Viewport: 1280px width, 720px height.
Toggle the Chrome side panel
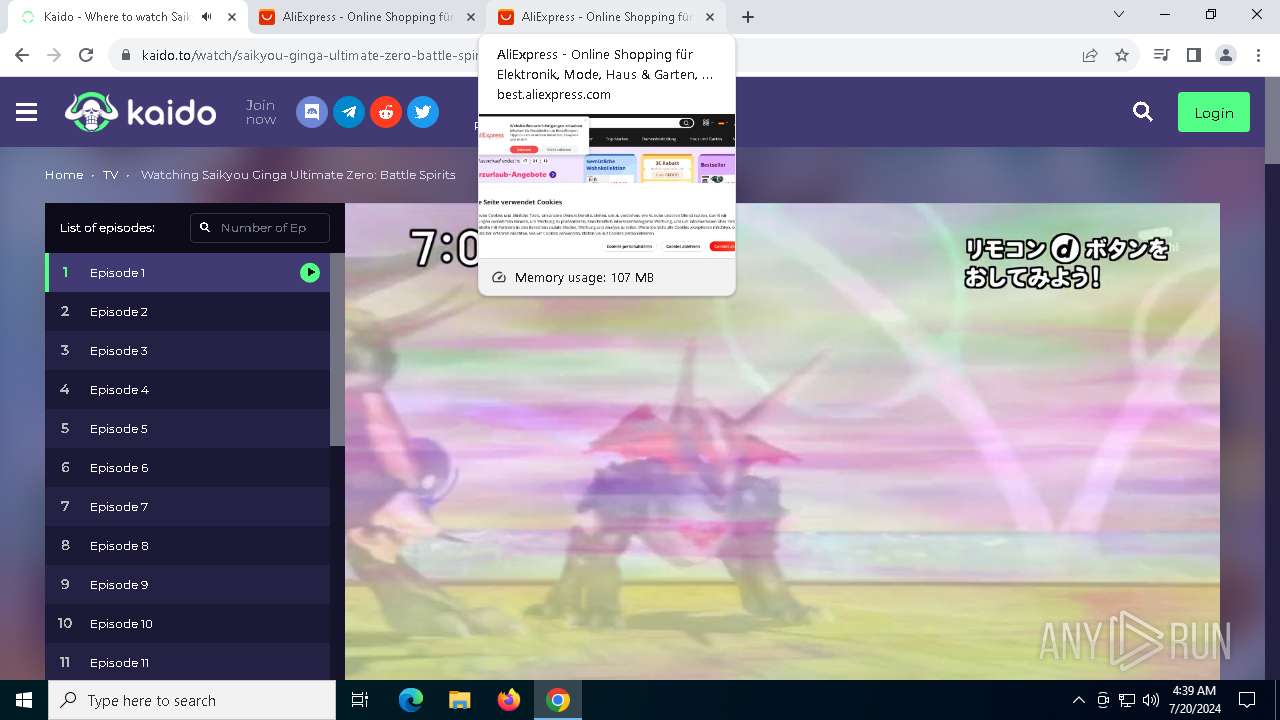tap(1193, 55)
